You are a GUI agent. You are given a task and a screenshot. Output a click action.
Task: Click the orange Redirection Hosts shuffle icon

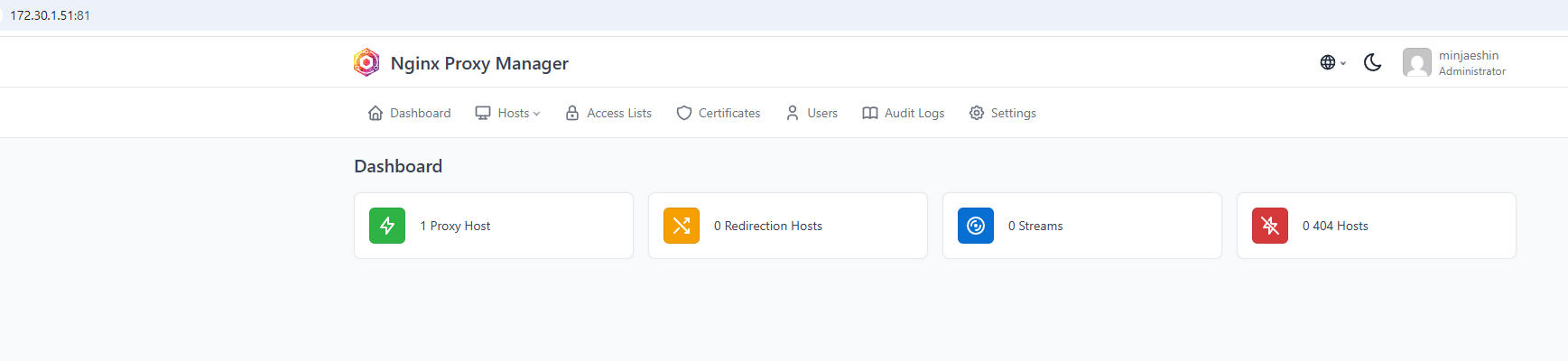click(682, 226)
